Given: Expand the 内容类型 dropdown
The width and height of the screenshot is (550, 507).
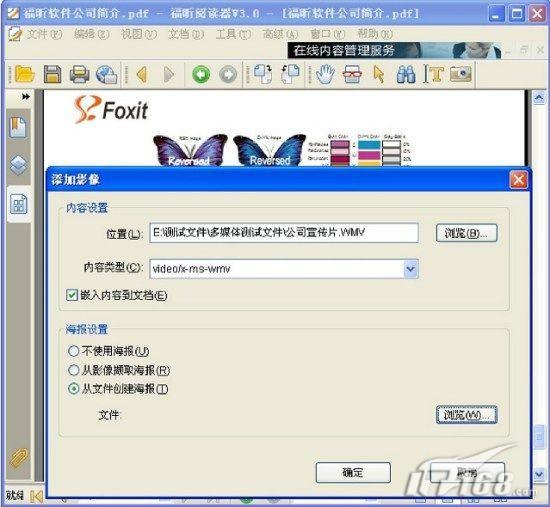Looking at the screenshot, I should point(411,269).
